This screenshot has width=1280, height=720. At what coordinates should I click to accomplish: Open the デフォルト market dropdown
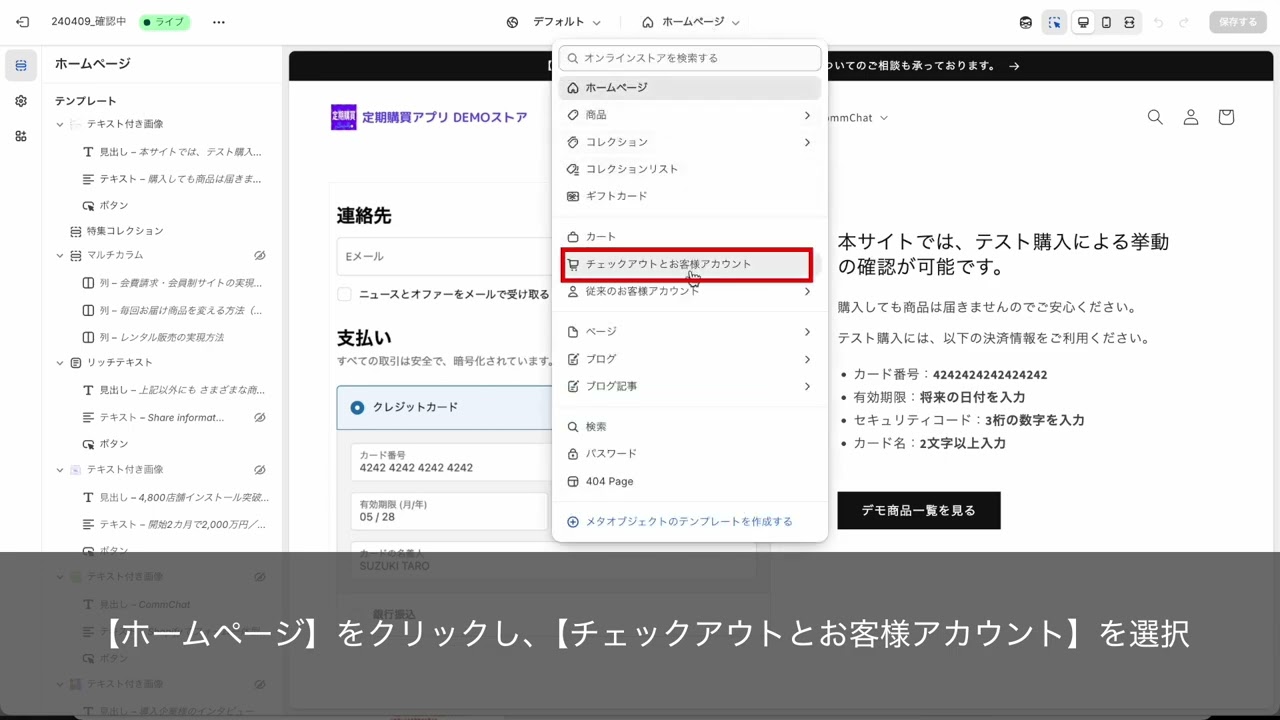click(x=554, y=22)
